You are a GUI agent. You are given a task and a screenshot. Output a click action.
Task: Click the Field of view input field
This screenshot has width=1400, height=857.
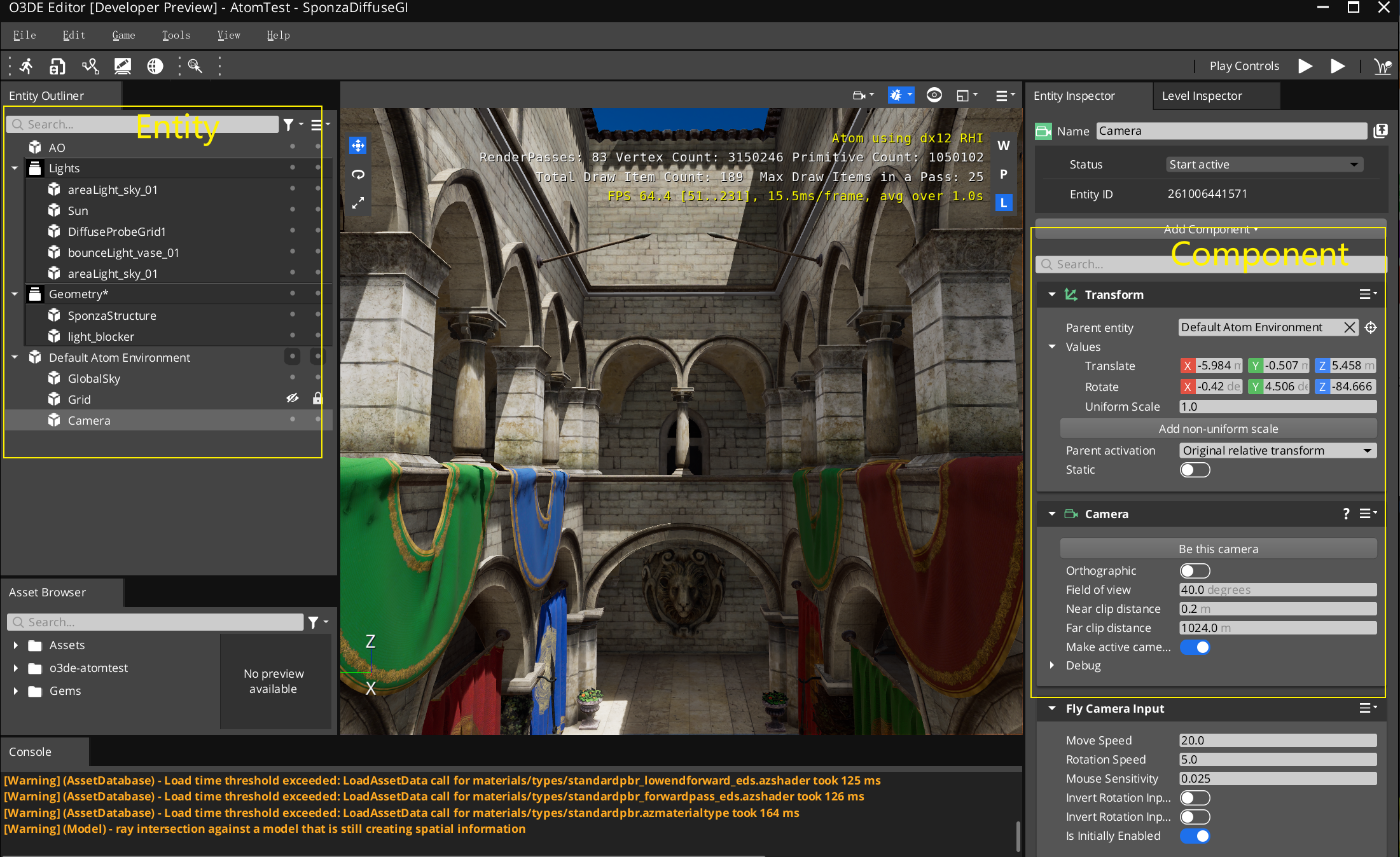[x=1277, y=590]
